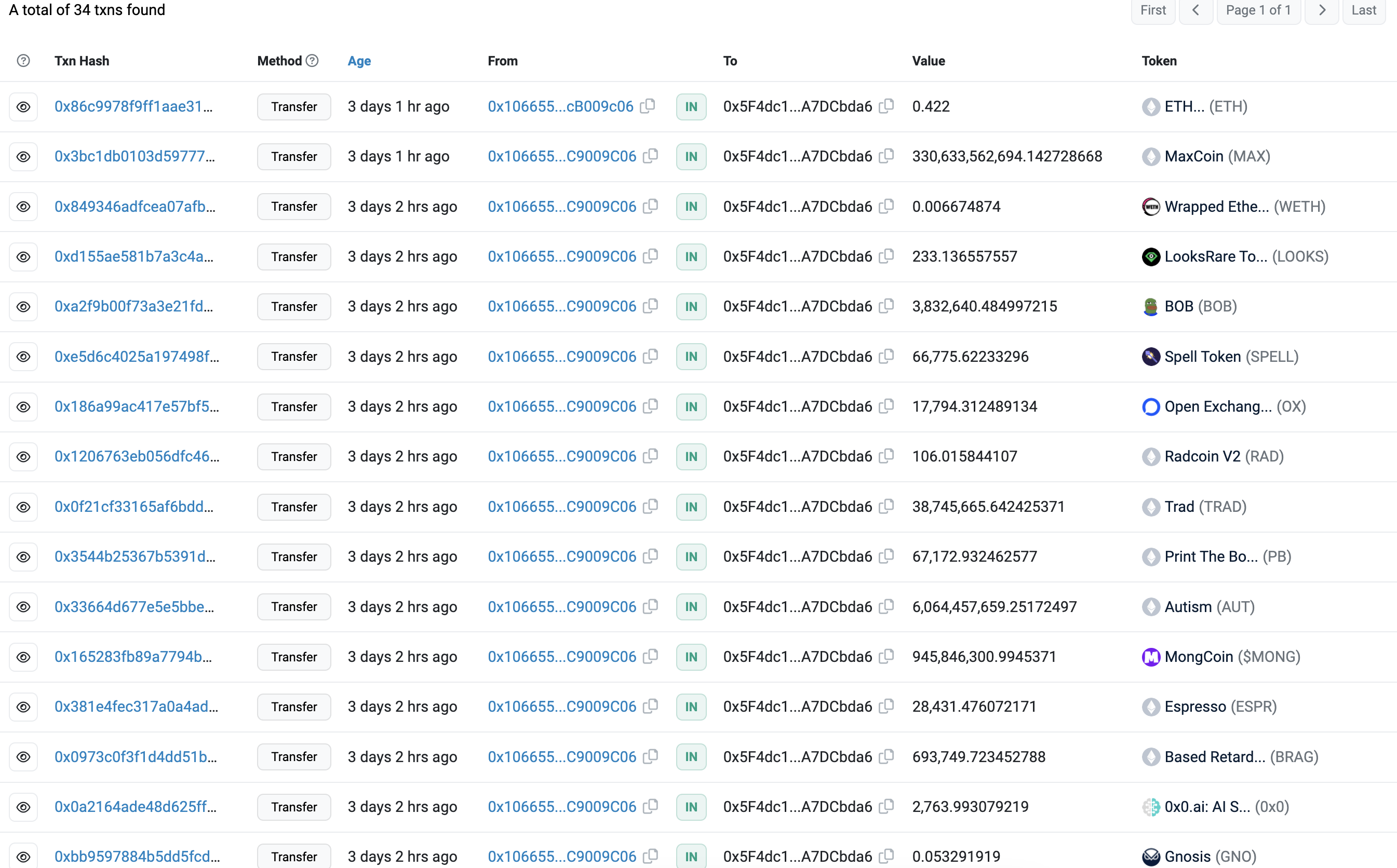Copy To address in Trad row
The height and width of the screenshot is (868, 1397).
(886, 506)
